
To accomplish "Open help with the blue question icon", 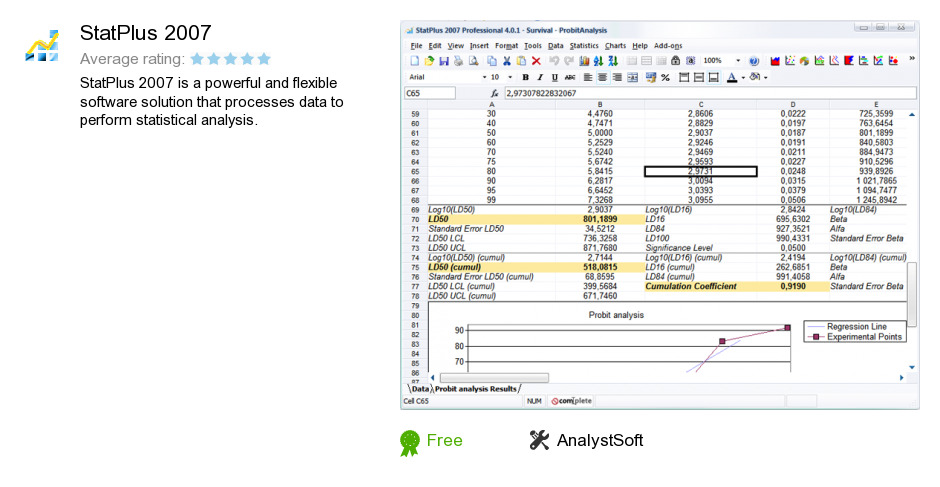I will click(x=754, y=61).
